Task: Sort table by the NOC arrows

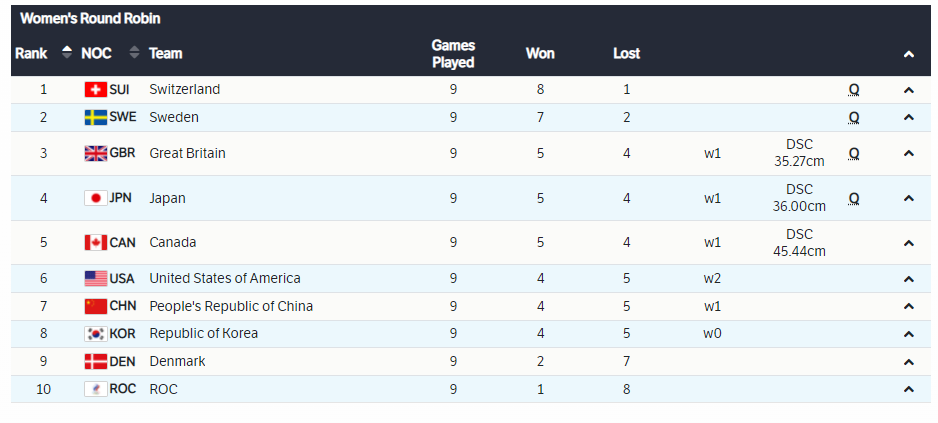Action: (134, 53)
